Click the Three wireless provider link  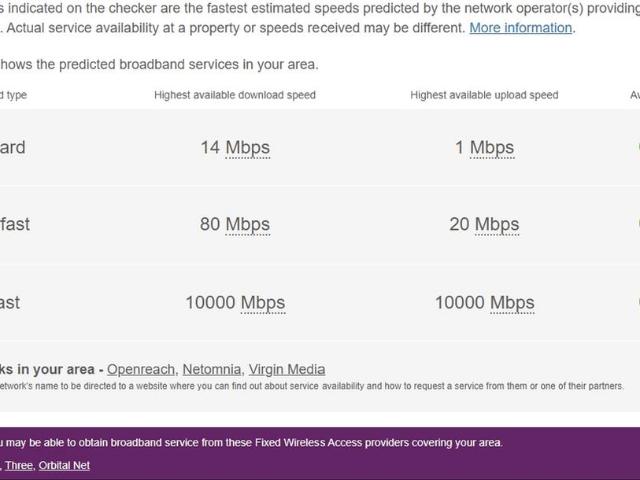19,465
